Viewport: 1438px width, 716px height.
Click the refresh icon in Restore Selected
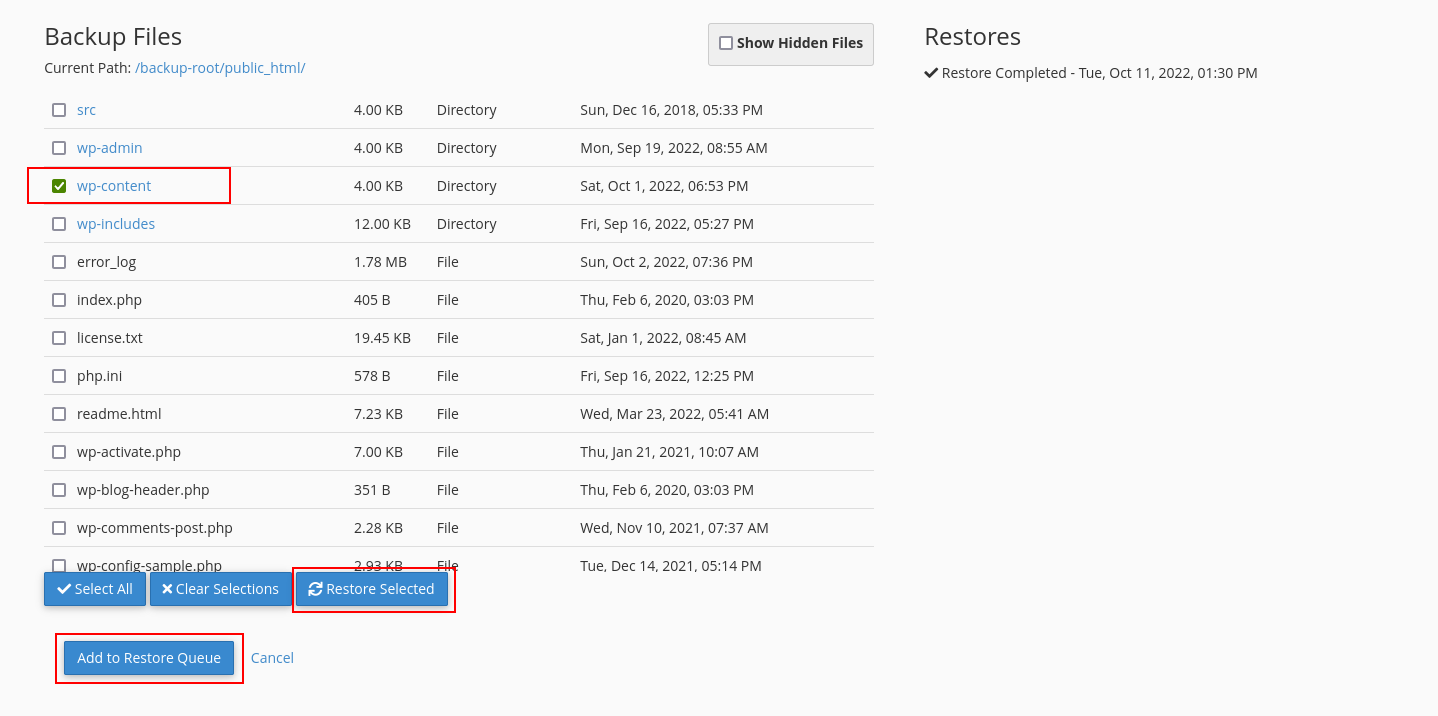click(x=315, y=589)
